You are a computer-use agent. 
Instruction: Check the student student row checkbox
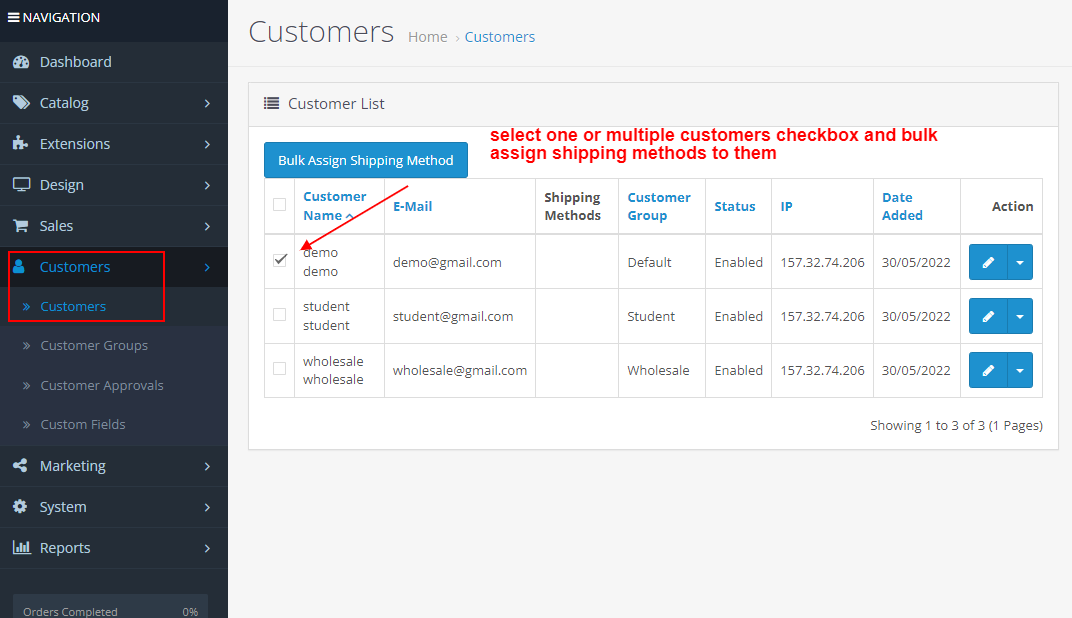tap(279, 315)
